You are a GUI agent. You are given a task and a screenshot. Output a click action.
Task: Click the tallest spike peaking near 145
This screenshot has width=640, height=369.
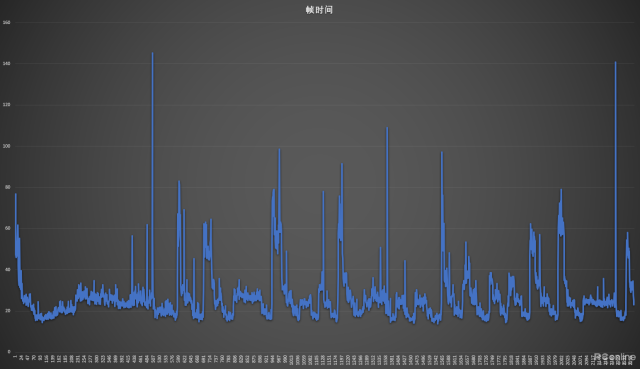tap(153, 180)
